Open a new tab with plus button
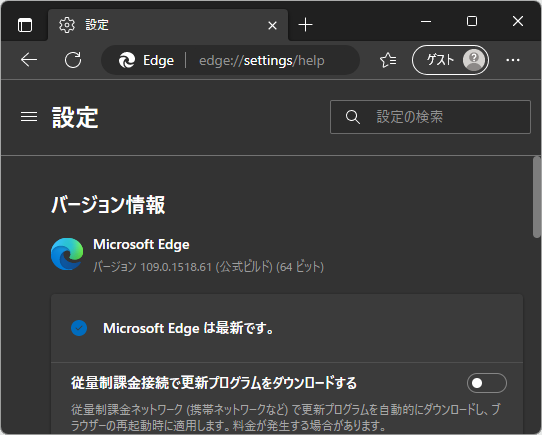Image resolution: width=542 pixels, height=435 pixels. (306, 25)
